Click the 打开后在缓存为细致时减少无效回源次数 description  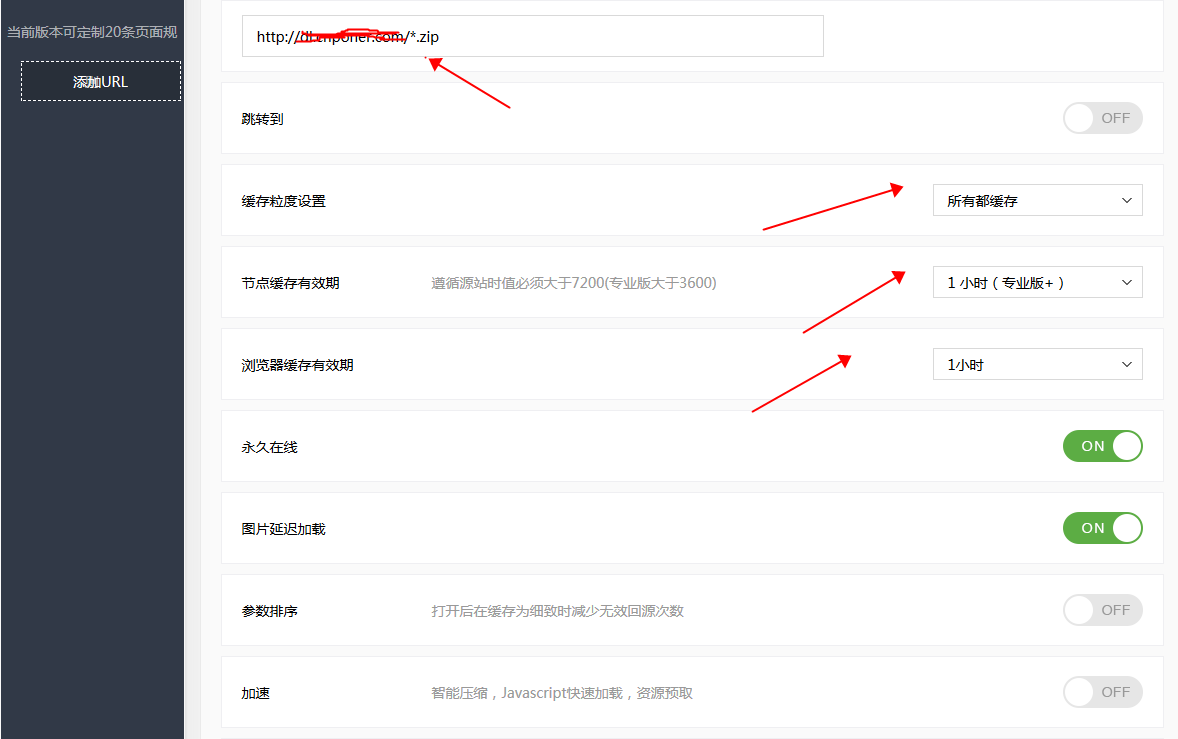[557, 611]
